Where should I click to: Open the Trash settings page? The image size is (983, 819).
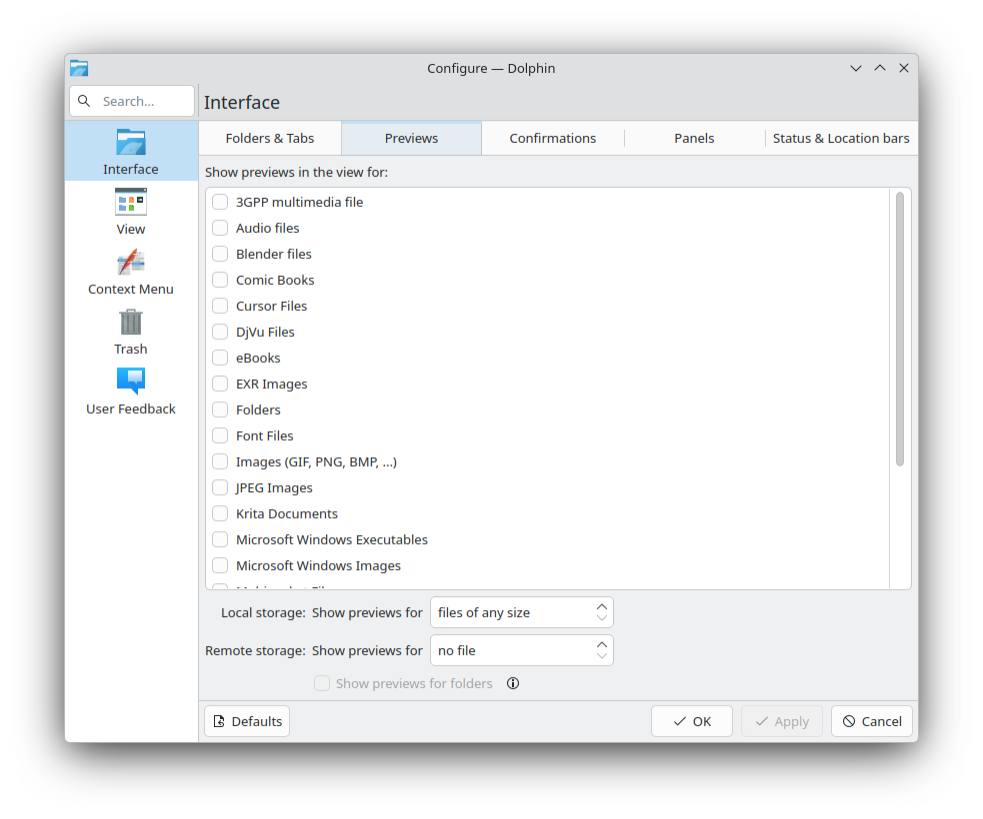[x=130, y=331]
